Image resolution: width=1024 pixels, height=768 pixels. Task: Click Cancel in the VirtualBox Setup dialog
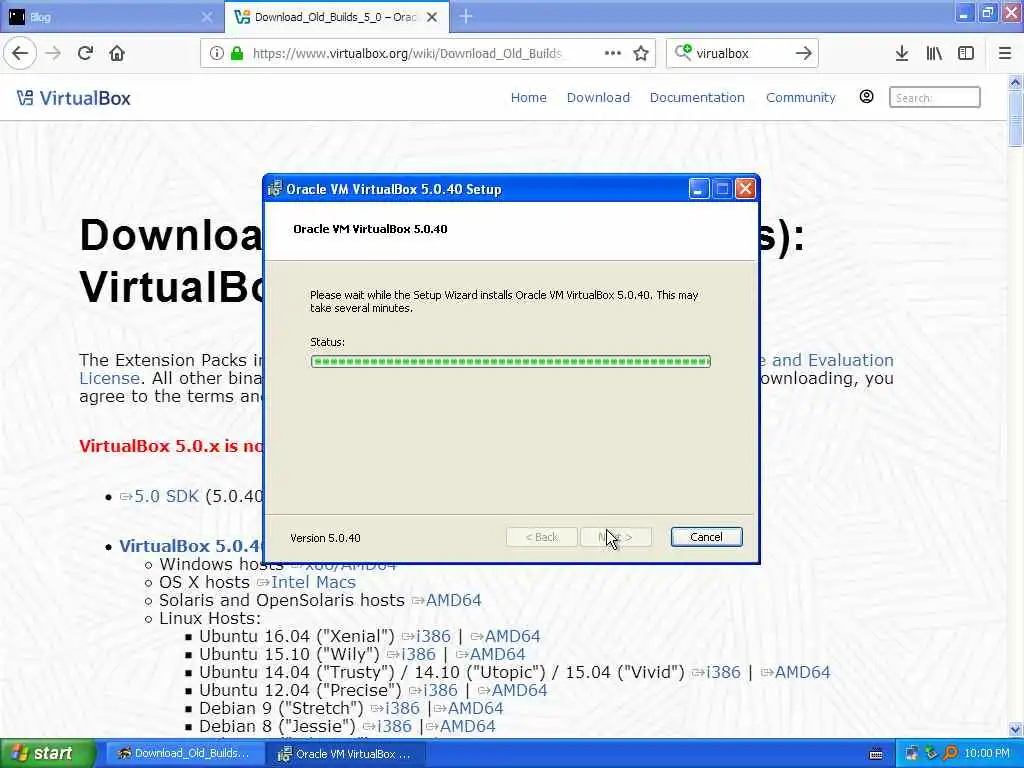click(706, 537)
